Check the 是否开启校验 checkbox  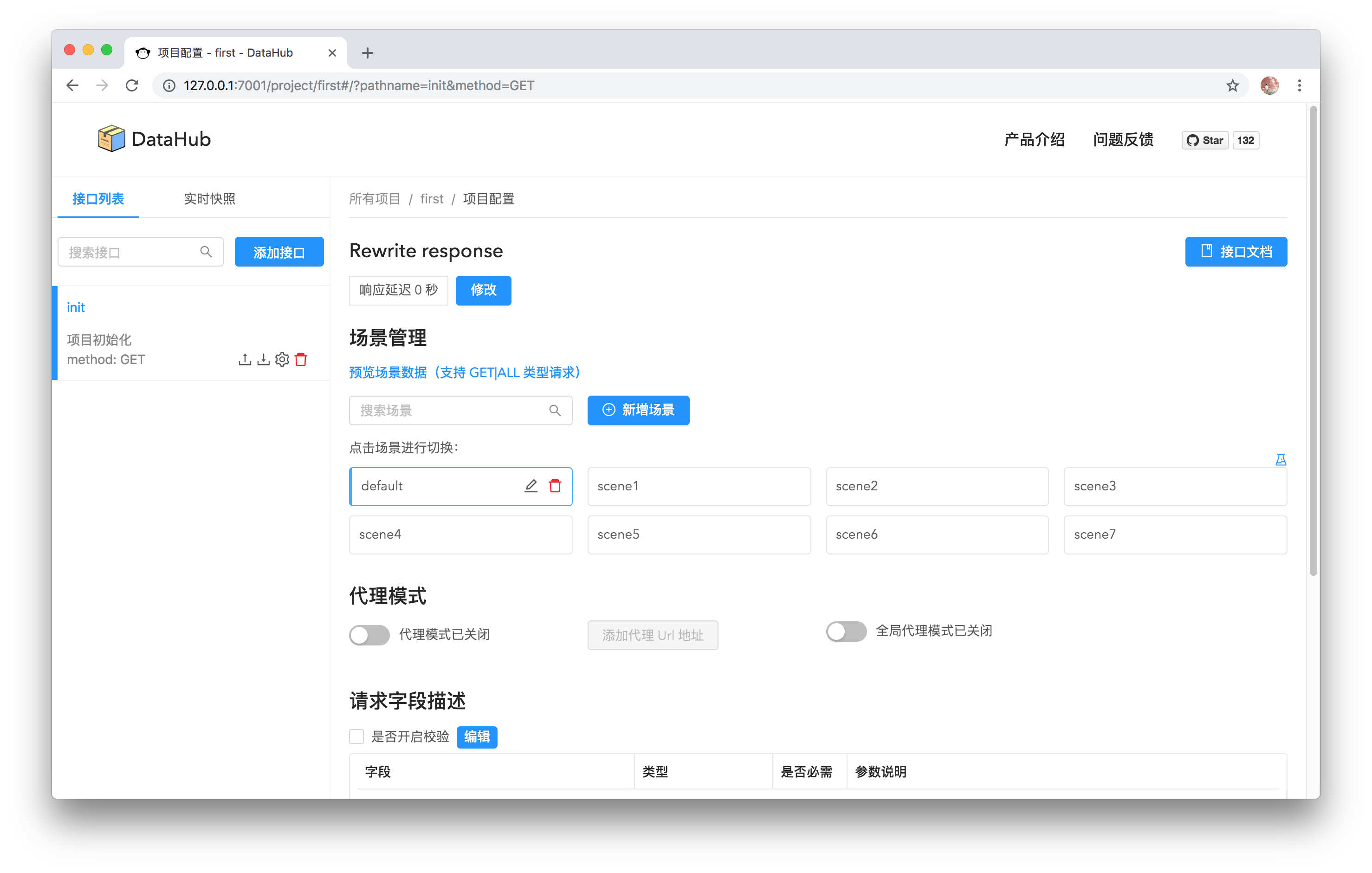tap(356, 736)
